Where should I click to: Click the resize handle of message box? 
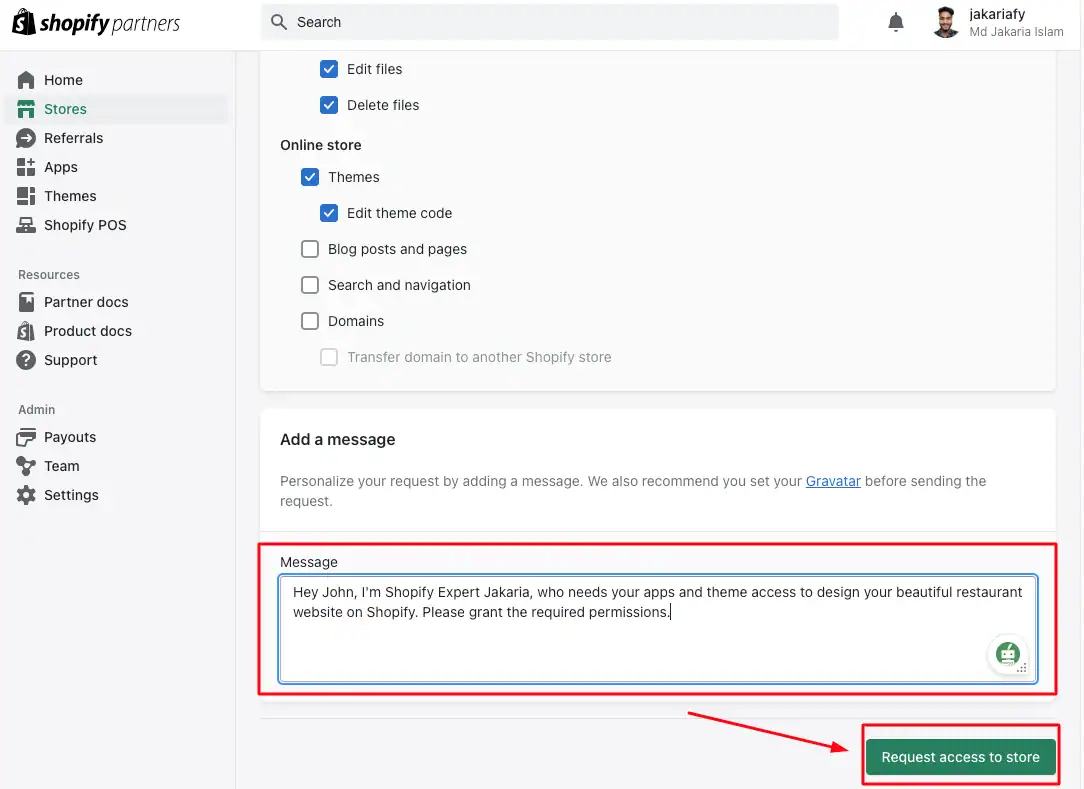pos(1022,668)
